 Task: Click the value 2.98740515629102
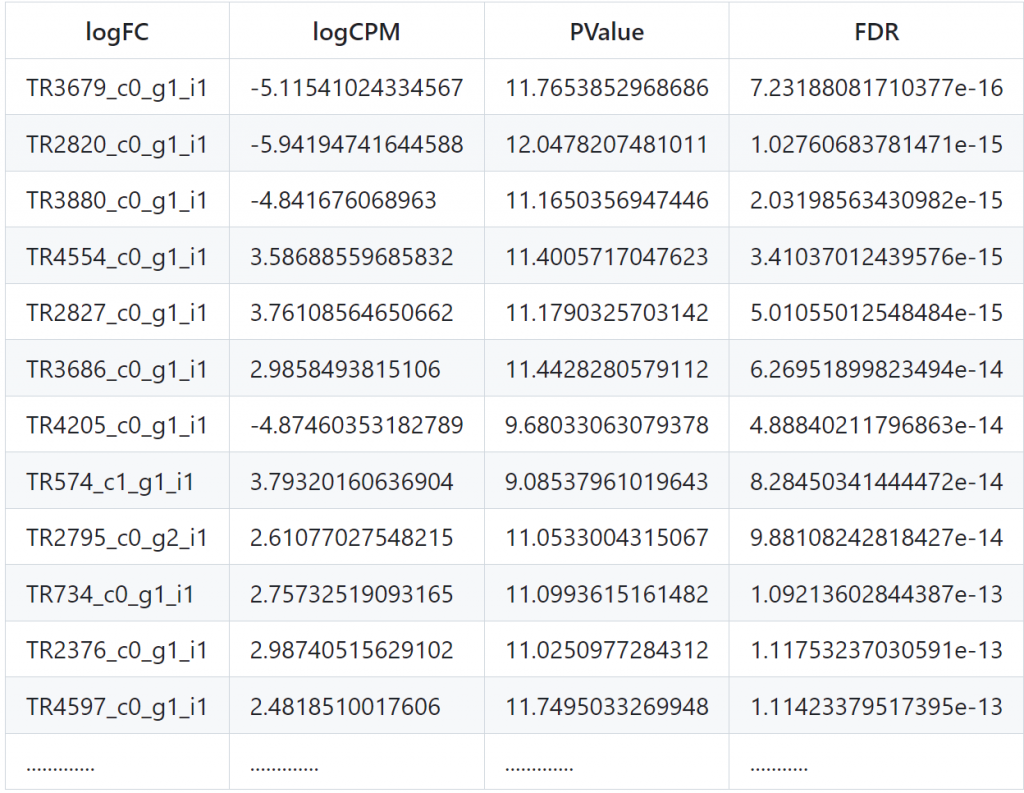click(x=351, y=650)
